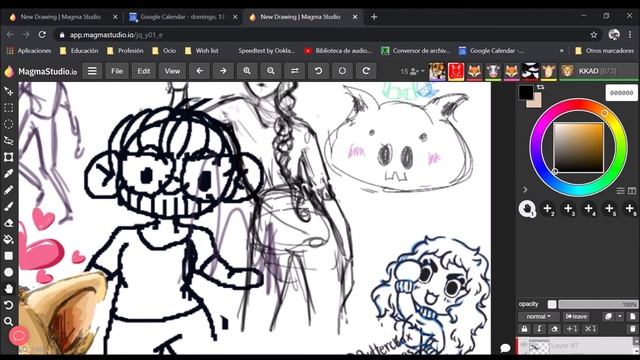Click the red-highlighted user avatar
640x360 pixels.
pos(456,72)
